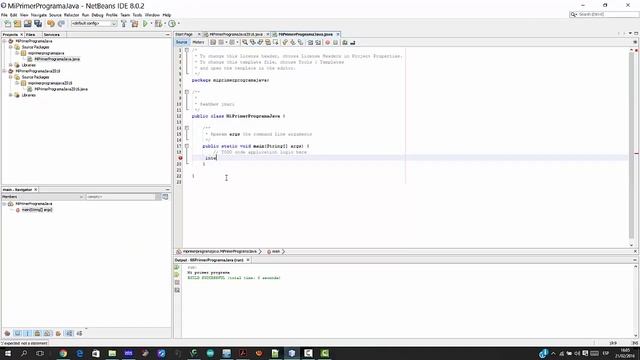Collapse the MiPrimerProgramaJava project node
The image size is (640, 360).
coord(4,41)
